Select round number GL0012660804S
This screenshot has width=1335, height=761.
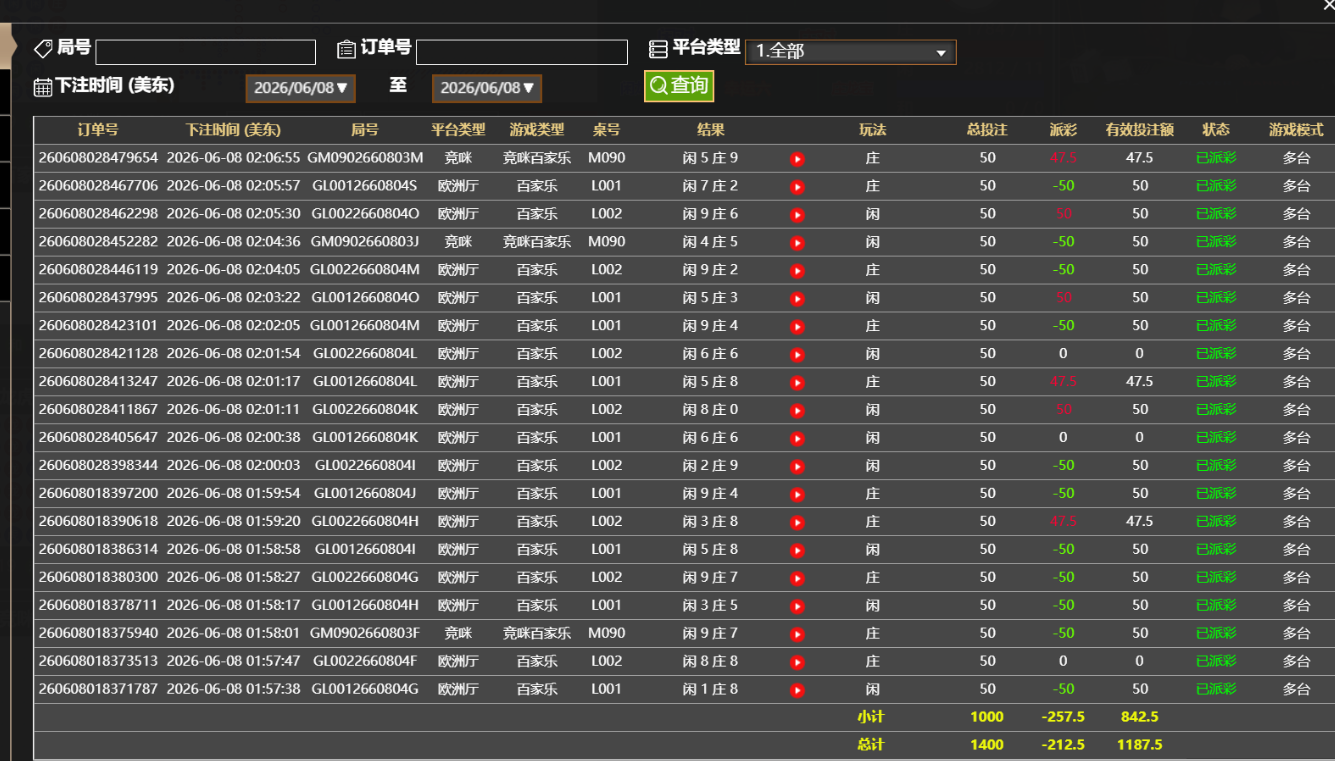(x=365, y=186)
